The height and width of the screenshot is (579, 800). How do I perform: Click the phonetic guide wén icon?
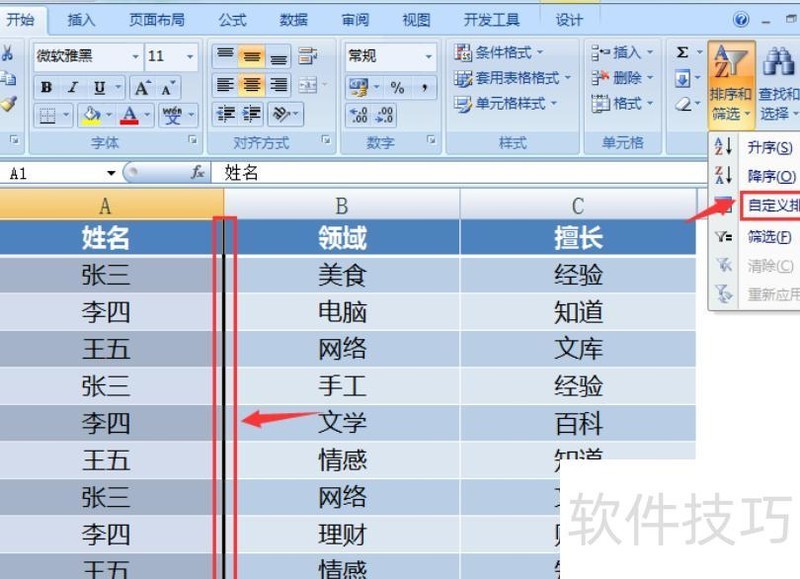(x=172, y=116)
